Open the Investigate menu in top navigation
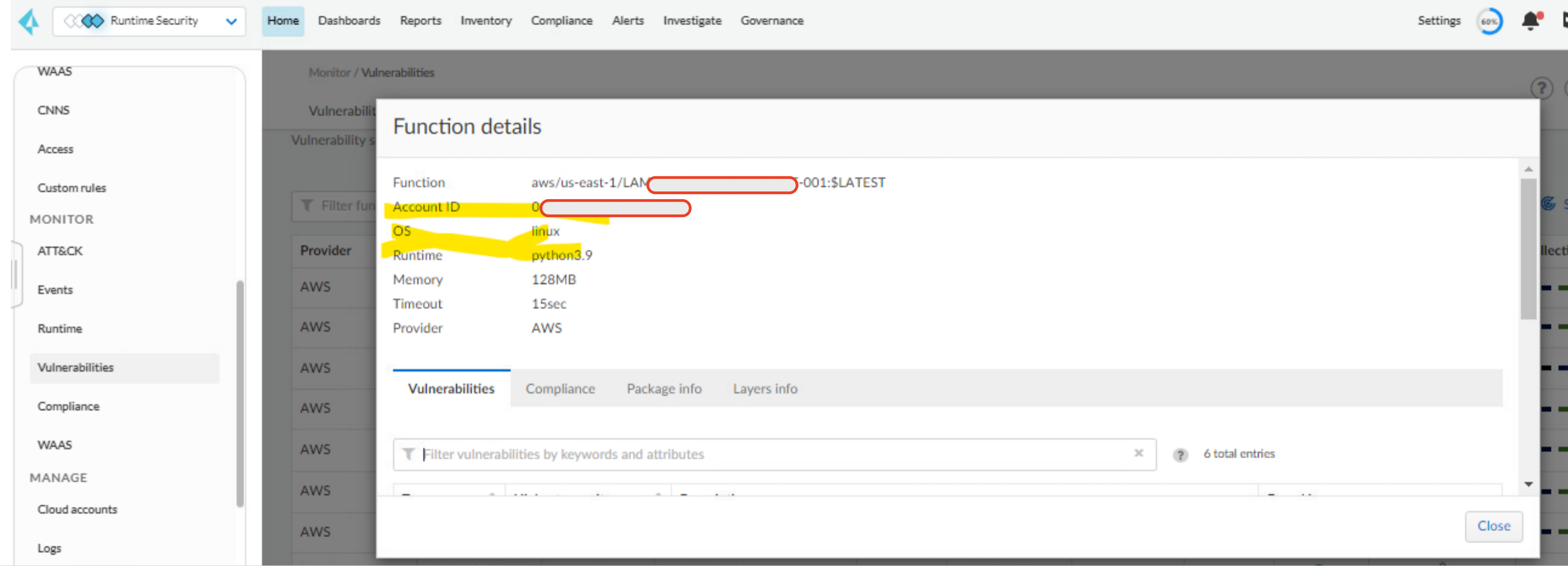Screen dimensions: 1568x566 pyautogui.click(x=692, y=21)
